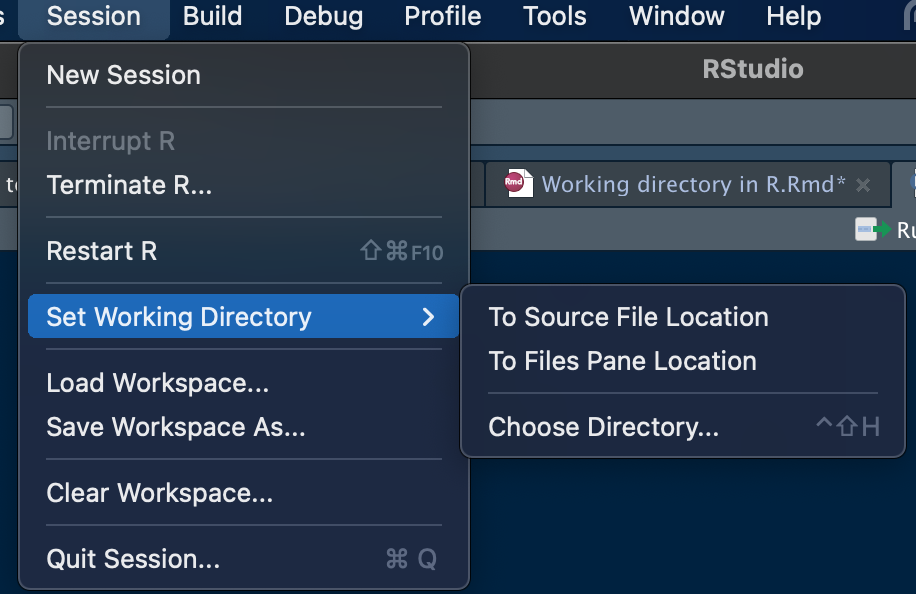Click Clear Workspace... menu item

244,493
